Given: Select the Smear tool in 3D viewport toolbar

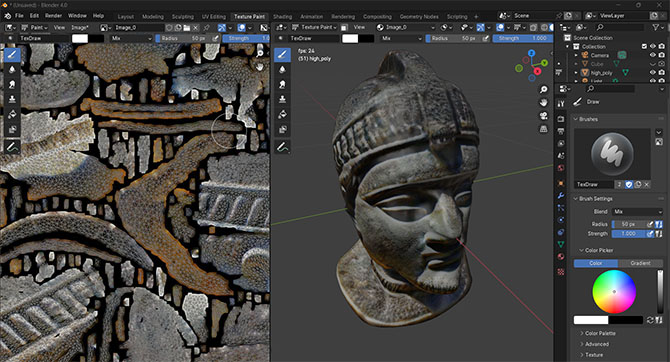Looking at the screenshot, I should [282, 84].
